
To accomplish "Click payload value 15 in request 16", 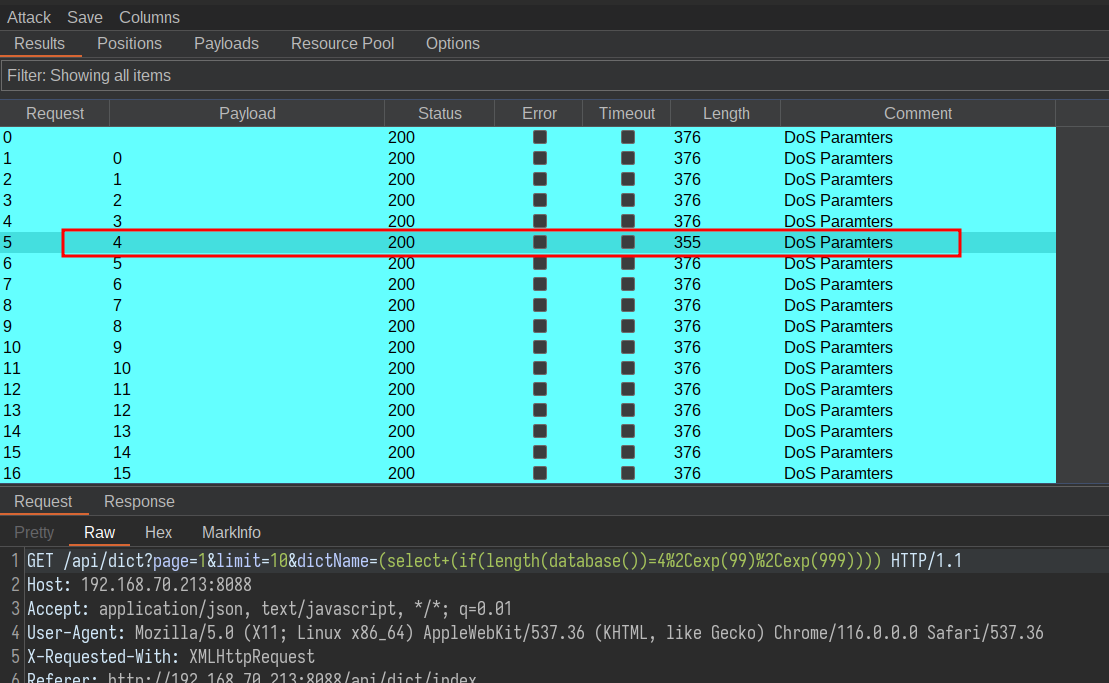I will click(122, 473).
